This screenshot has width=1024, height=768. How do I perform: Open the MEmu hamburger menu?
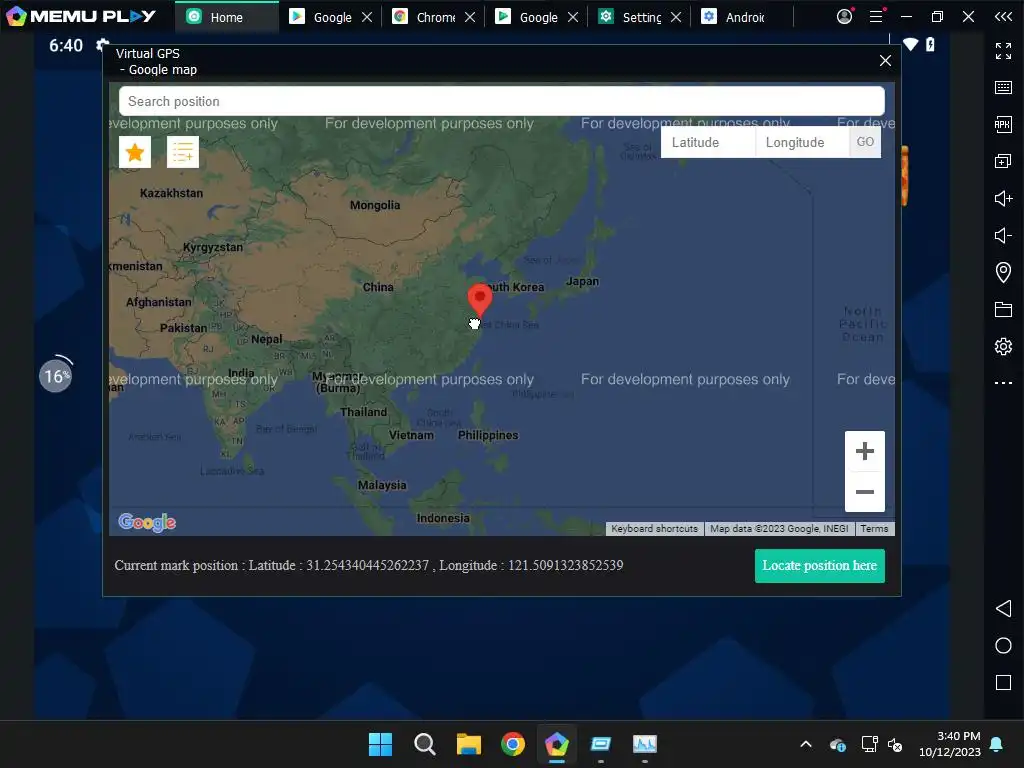point(876,16)
